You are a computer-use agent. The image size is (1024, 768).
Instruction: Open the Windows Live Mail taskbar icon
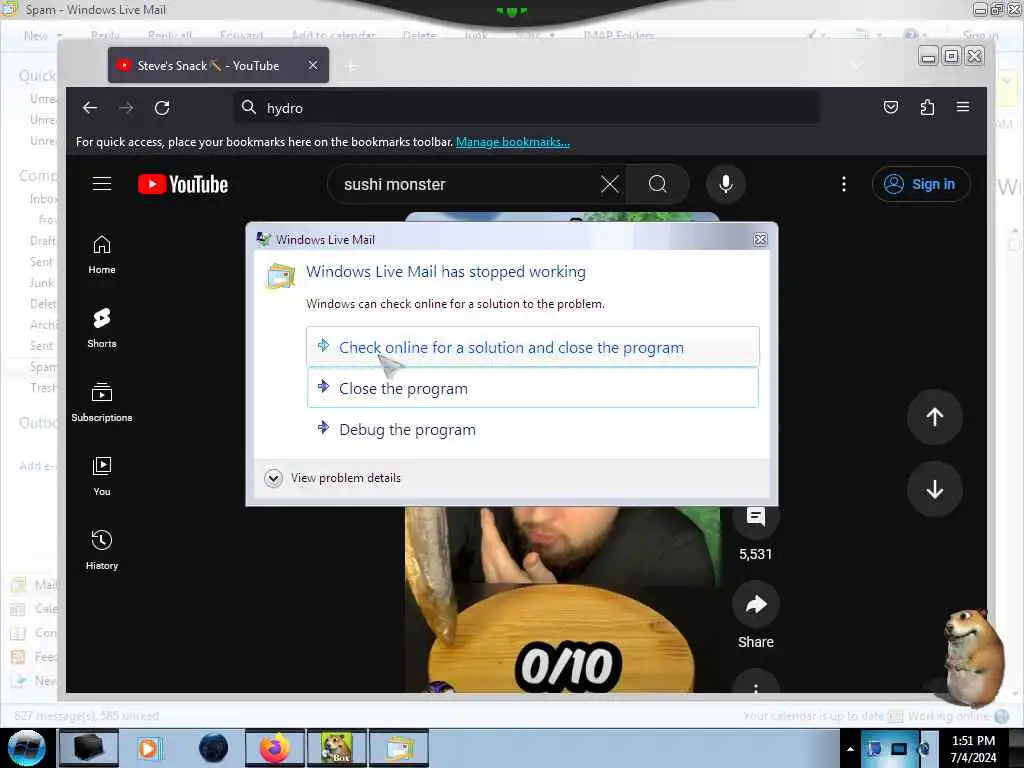click(399, 748)
